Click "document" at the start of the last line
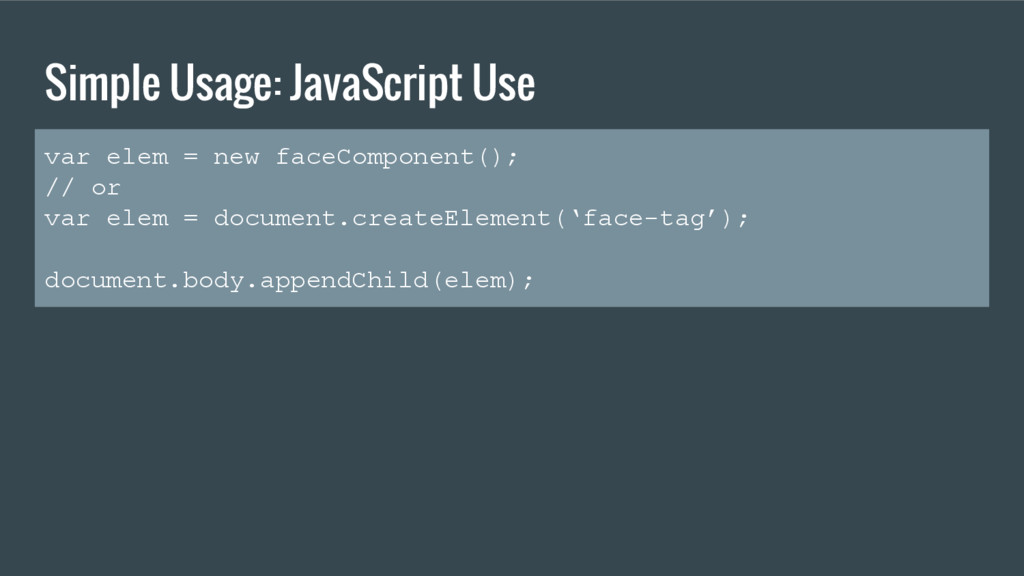Screen dimensions: 1024x576 [x=106, y=280]
